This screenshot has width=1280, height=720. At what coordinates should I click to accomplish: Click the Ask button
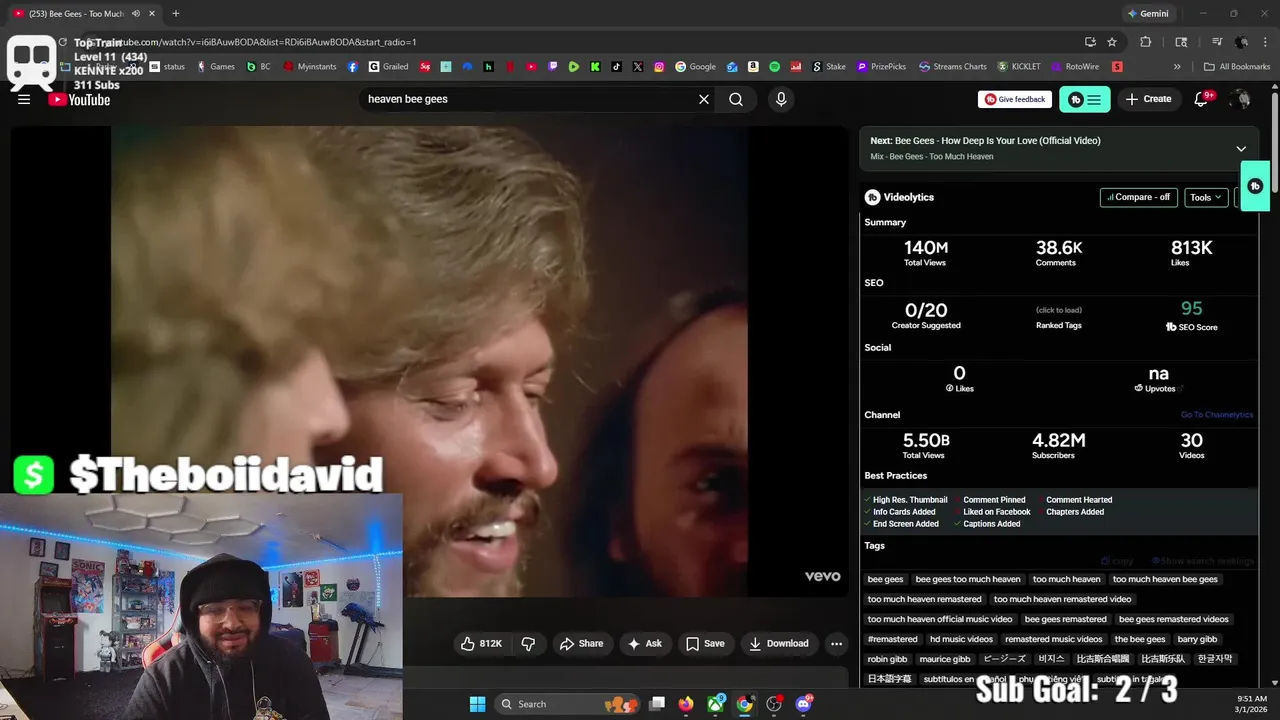[645, 643]
